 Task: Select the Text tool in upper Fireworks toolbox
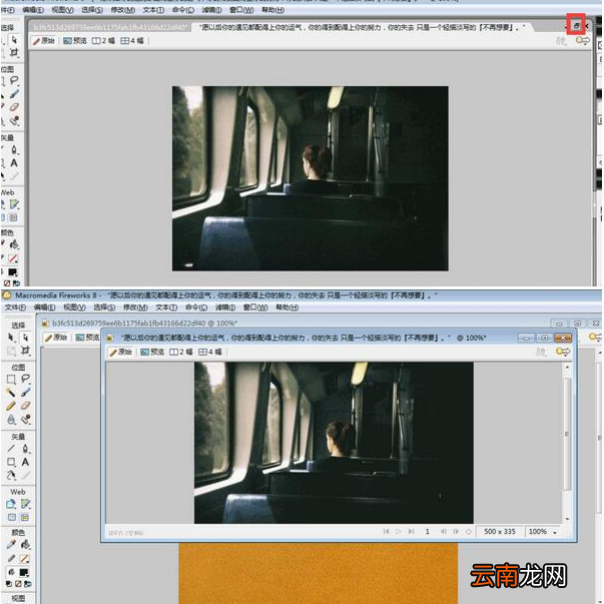(x=14, y=163)
